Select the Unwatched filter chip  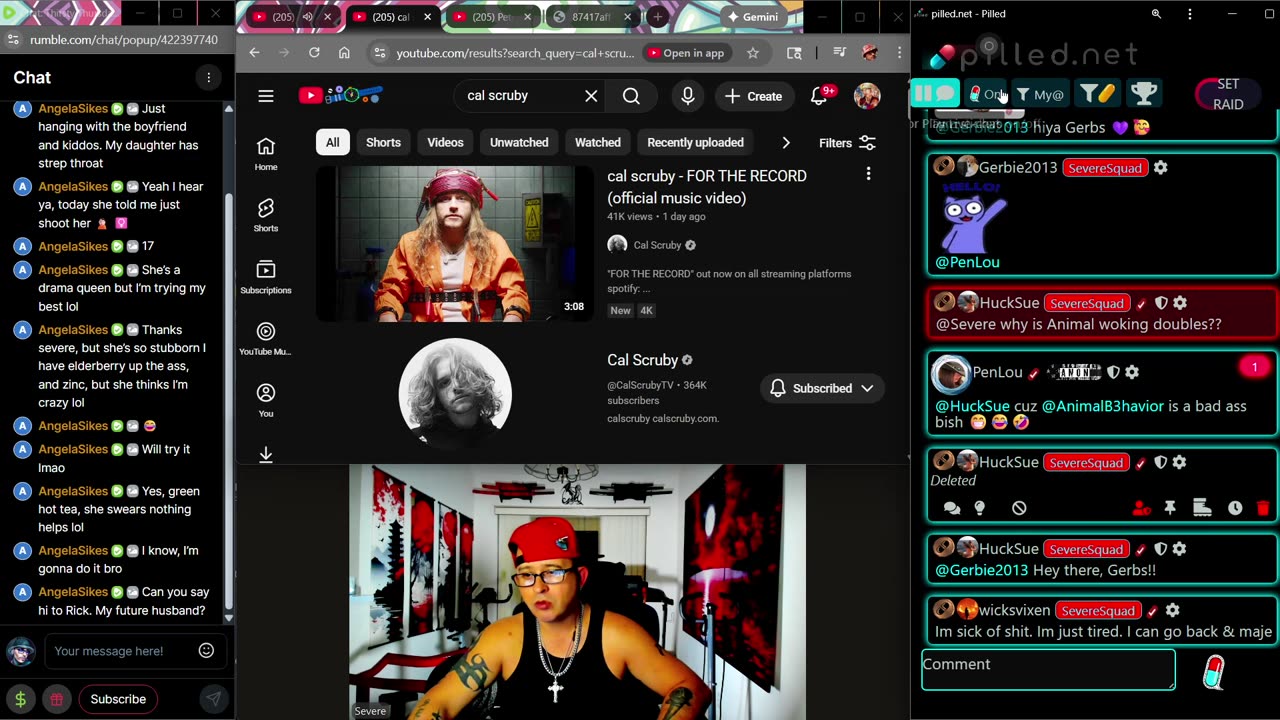(x=519, y=142)
